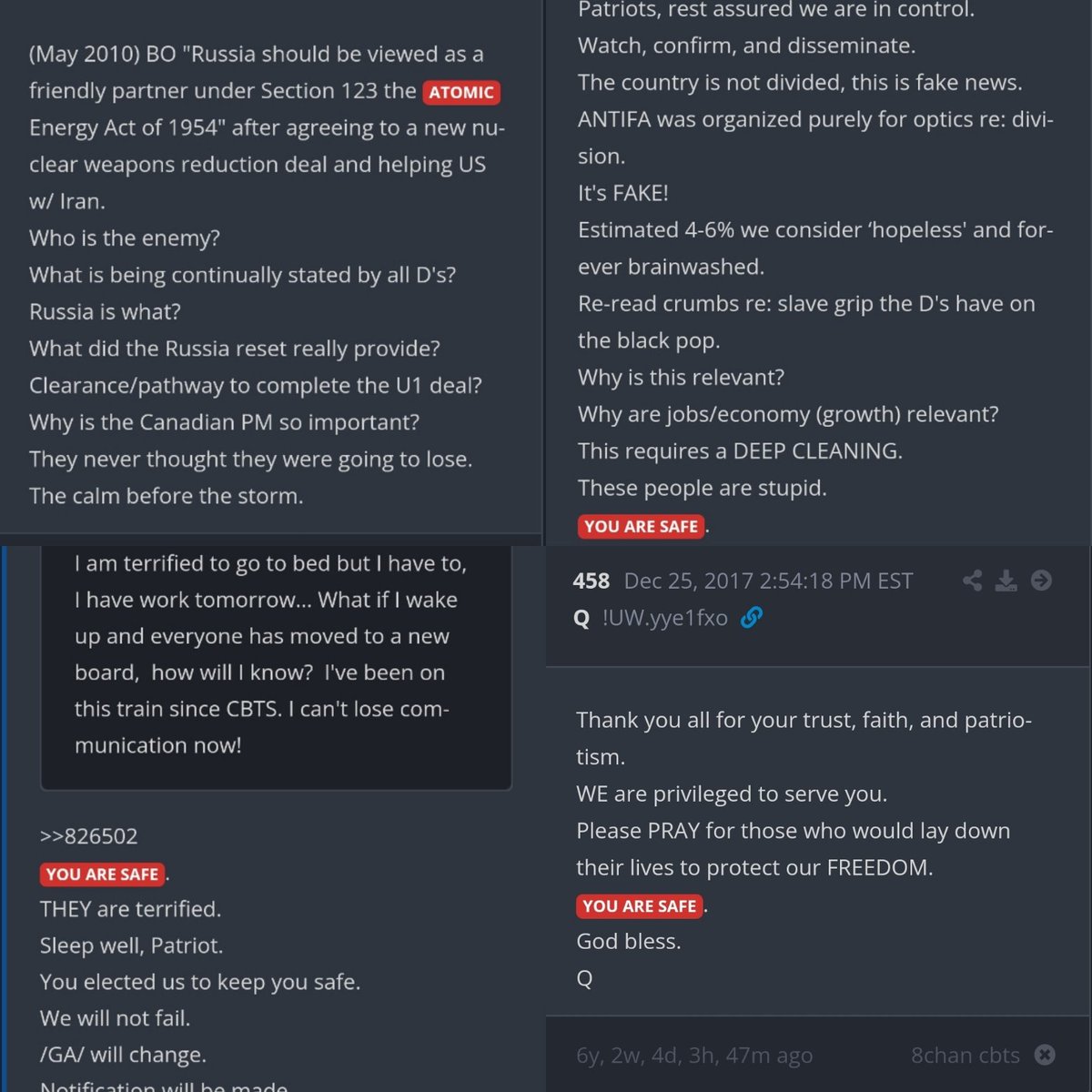Click the "Thank you all for your trust" line

tap(804, 720)
